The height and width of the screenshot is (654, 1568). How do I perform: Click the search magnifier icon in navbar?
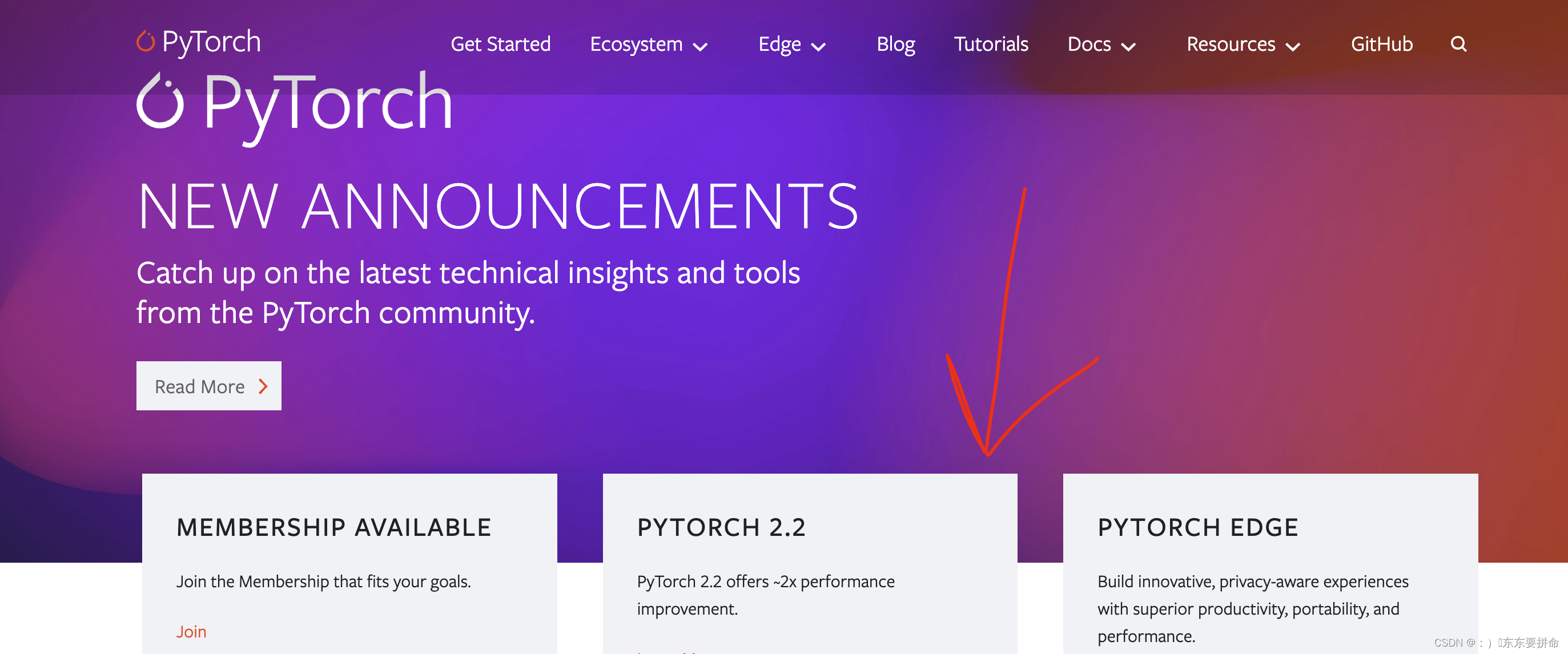[1458, 44]
